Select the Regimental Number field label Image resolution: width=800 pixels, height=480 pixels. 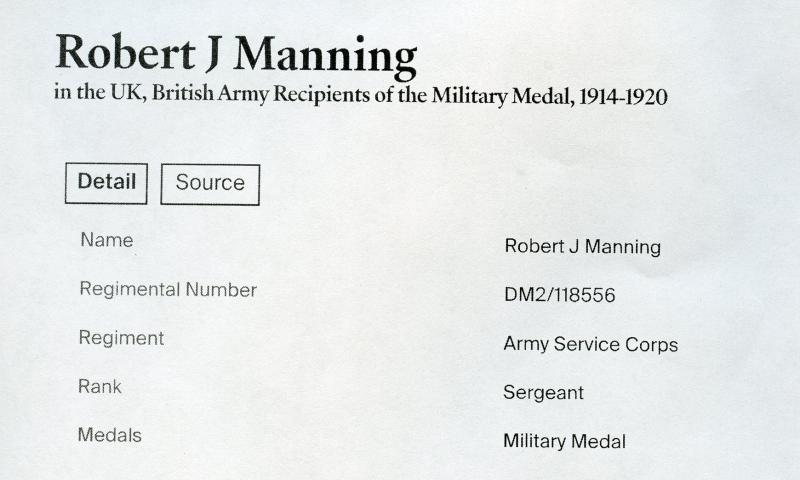click(x=168, y=290)
